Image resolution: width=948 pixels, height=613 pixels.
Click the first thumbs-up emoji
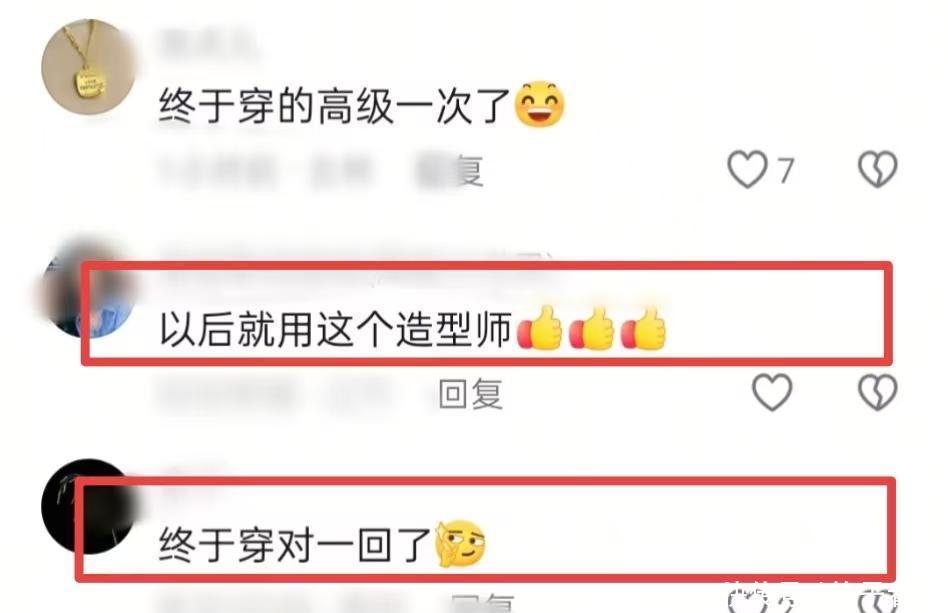click(540, 328)
